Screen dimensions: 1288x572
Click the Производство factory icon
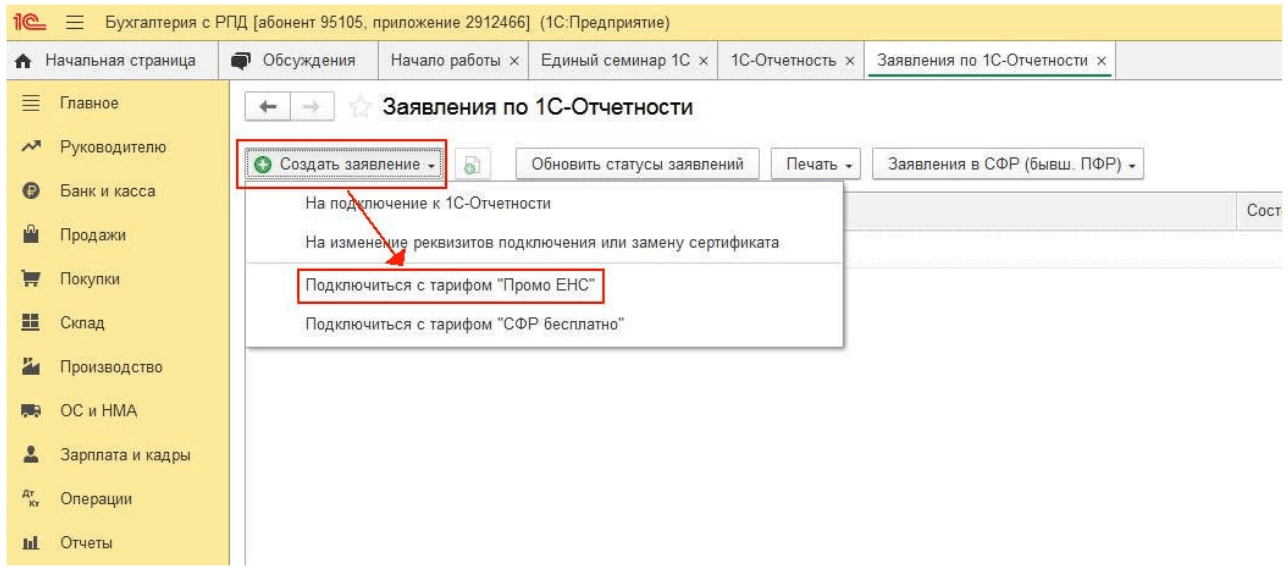pos(30,367)
